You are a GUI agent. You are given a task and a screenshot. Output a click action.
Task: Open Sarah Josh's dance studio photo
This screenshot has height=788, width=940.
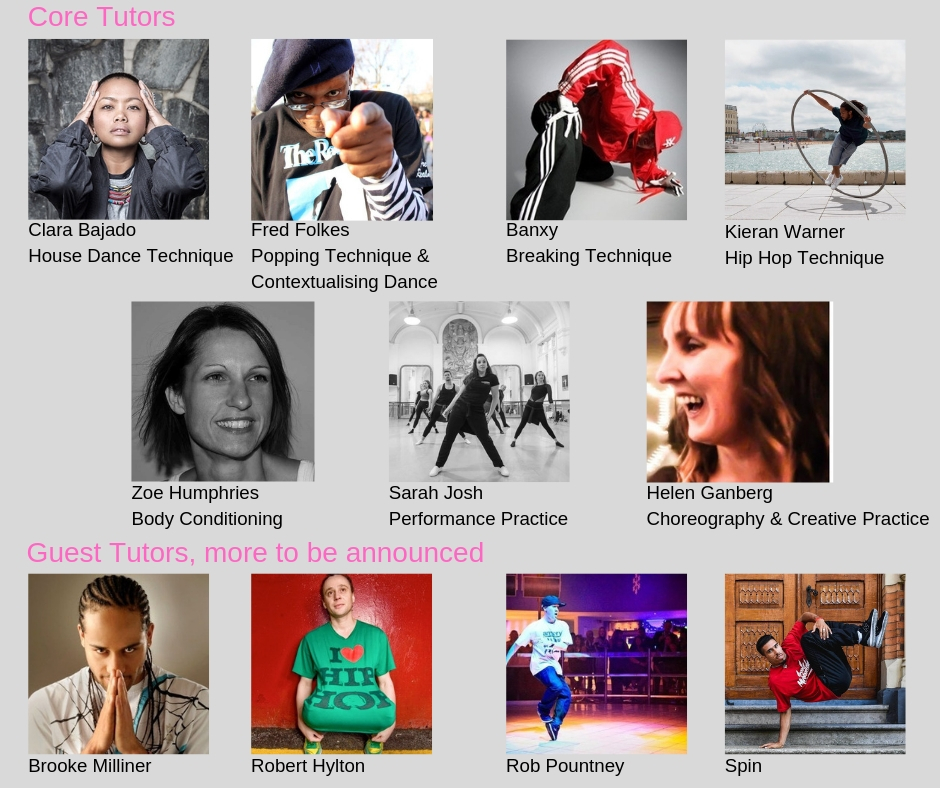[x=479, y=391]
